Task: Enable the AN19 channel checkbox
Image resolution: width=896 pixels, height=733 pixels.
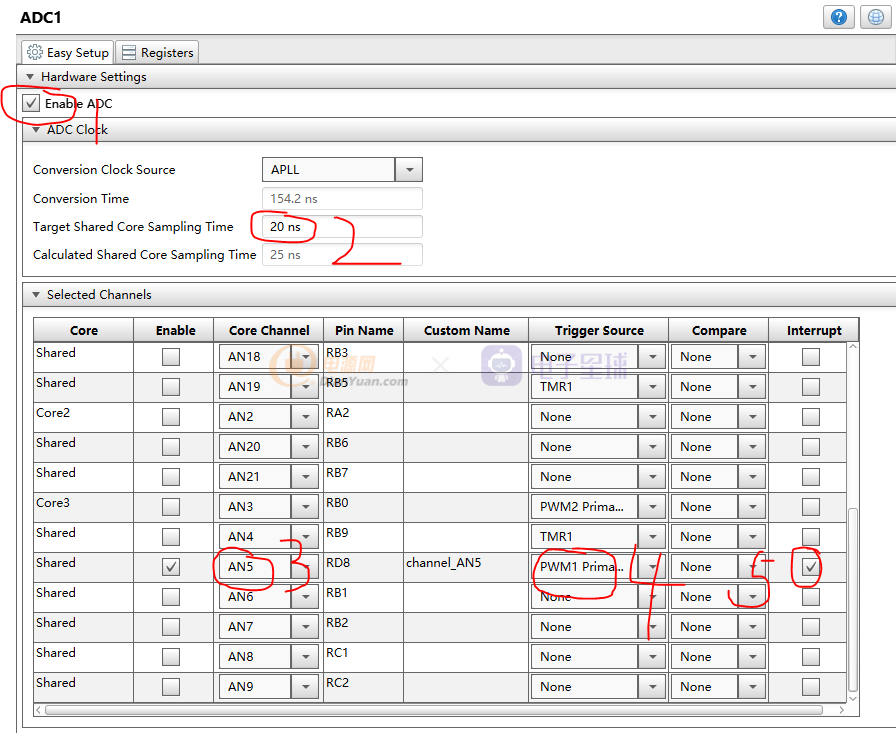Action: tap(171, 387)
